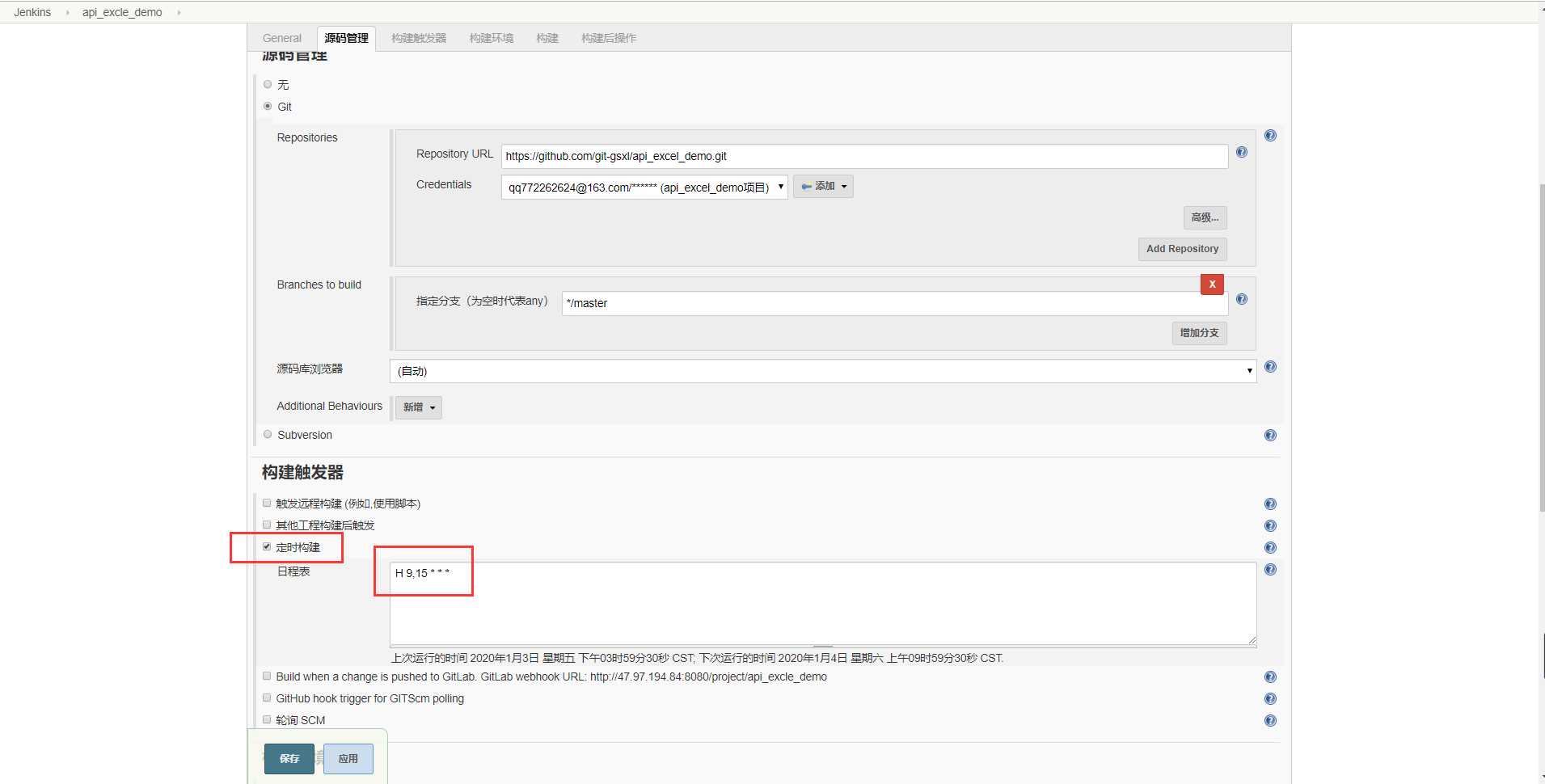Open help icon for Subversion option
1545x784 pixels.
(x=1270, y=435)
